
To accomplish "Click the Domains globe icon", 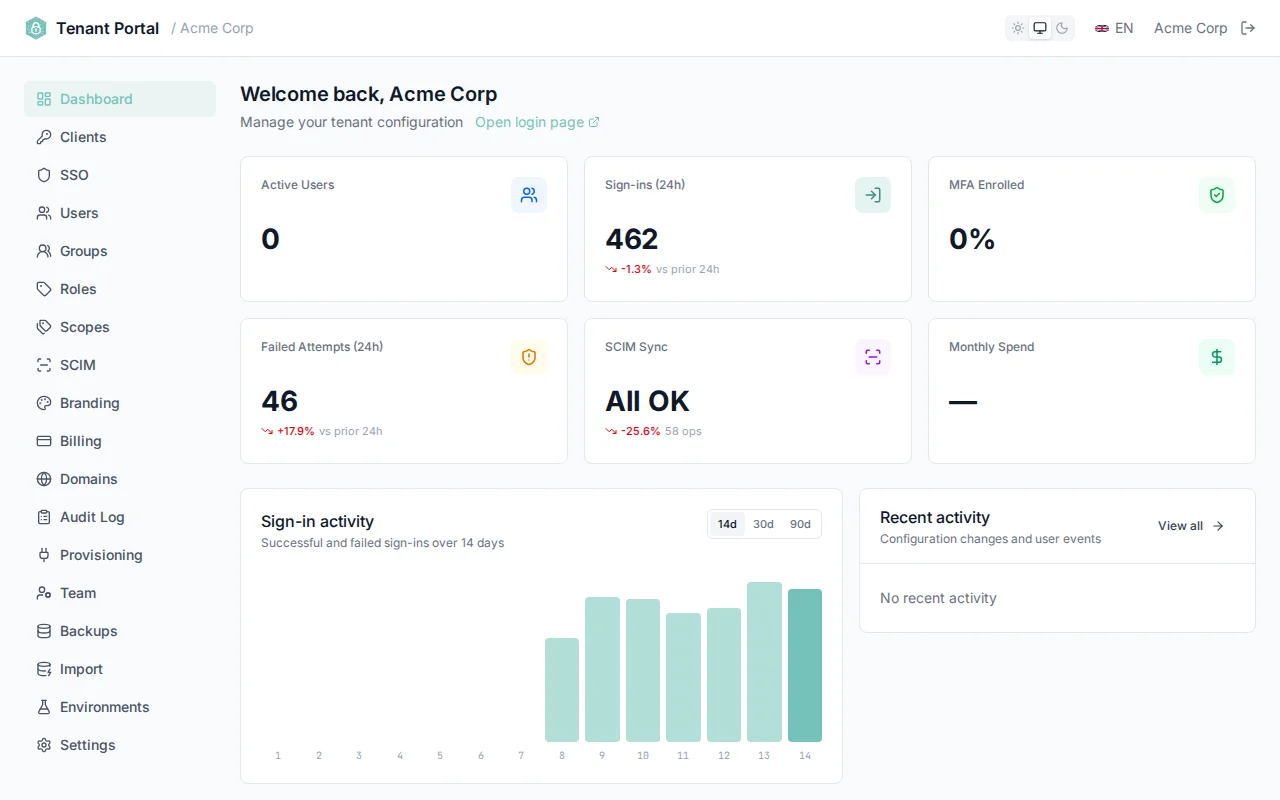I will 44,479.
